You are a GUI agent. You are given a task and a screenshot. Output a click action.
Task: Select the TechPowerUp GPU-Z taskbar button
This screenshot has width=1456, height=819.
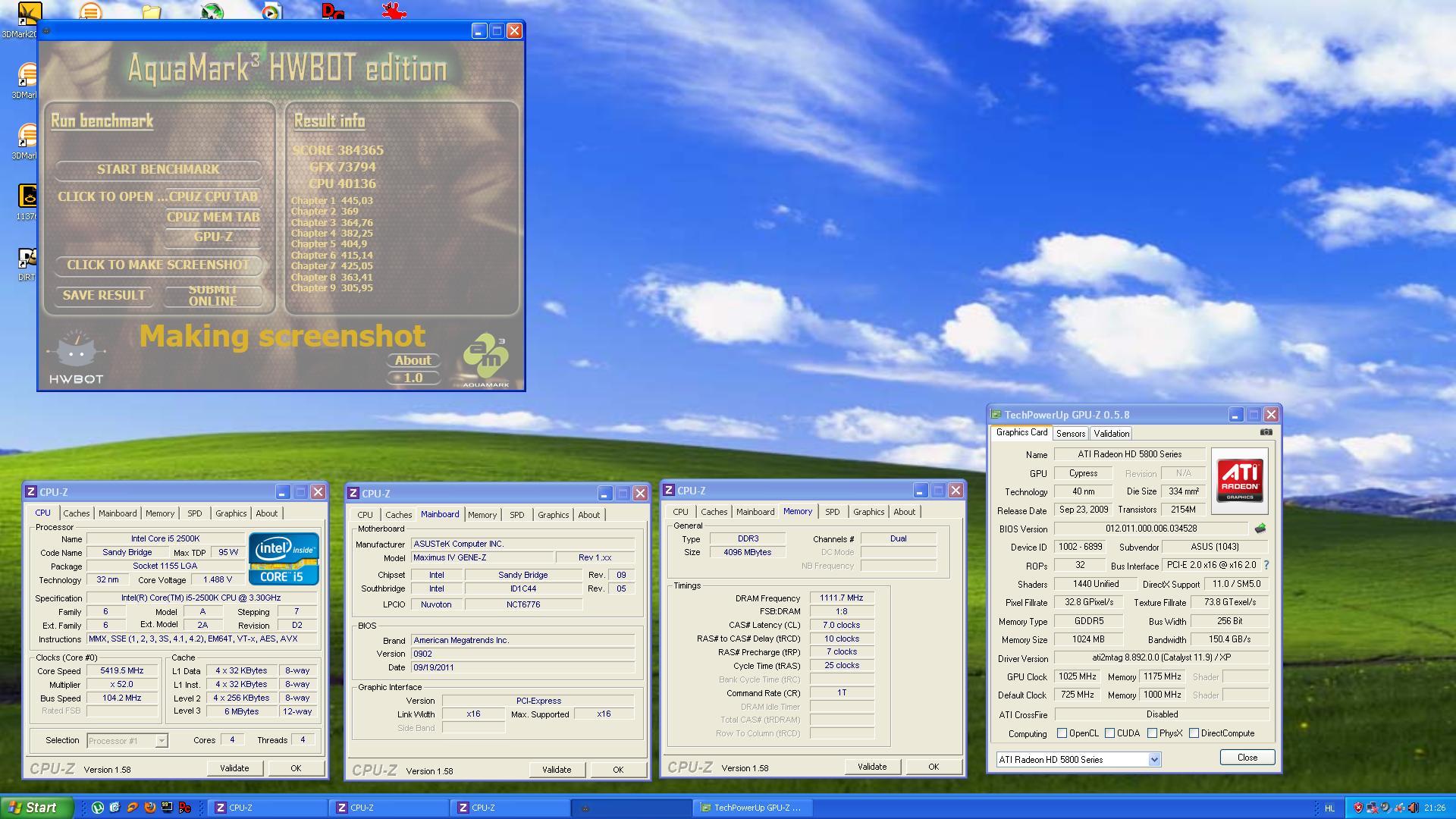click(x=752, y=808)
